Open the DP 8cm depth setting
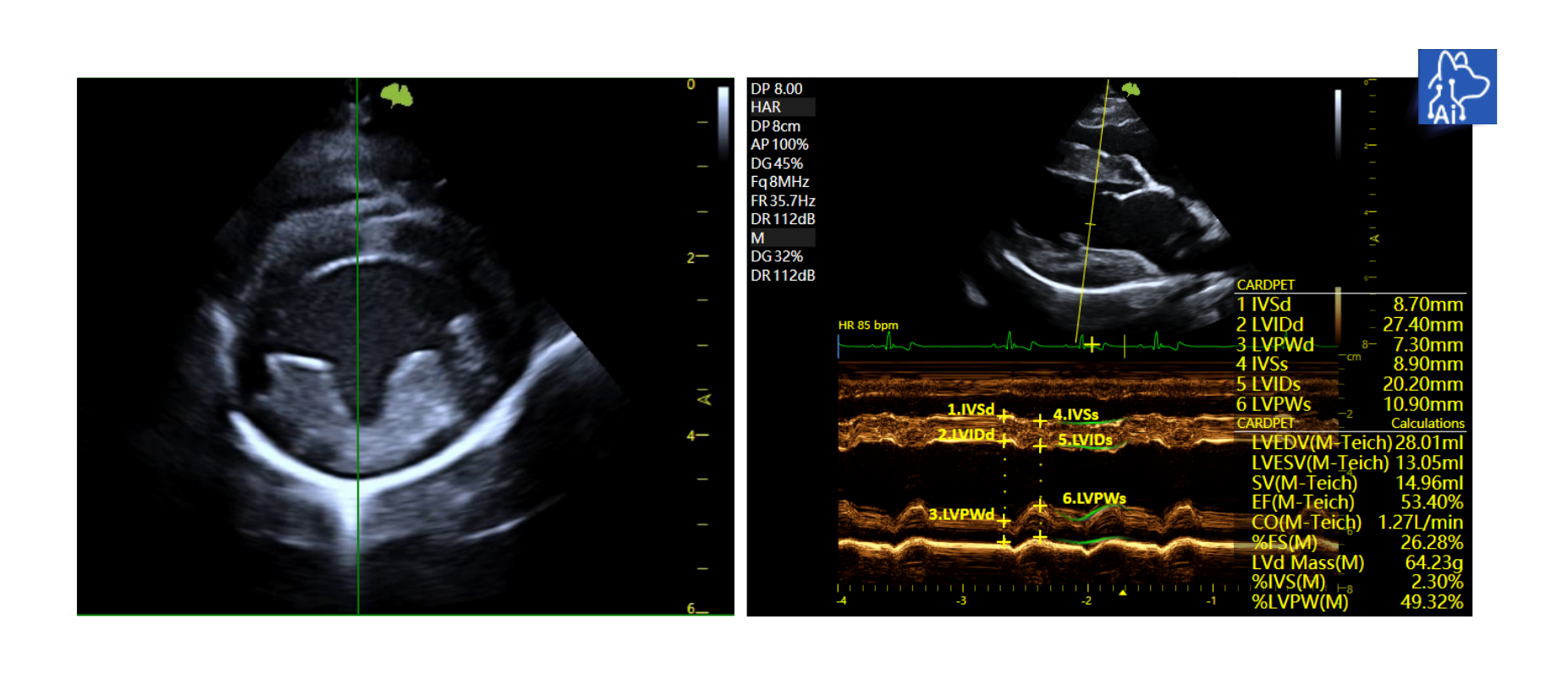 775,126
